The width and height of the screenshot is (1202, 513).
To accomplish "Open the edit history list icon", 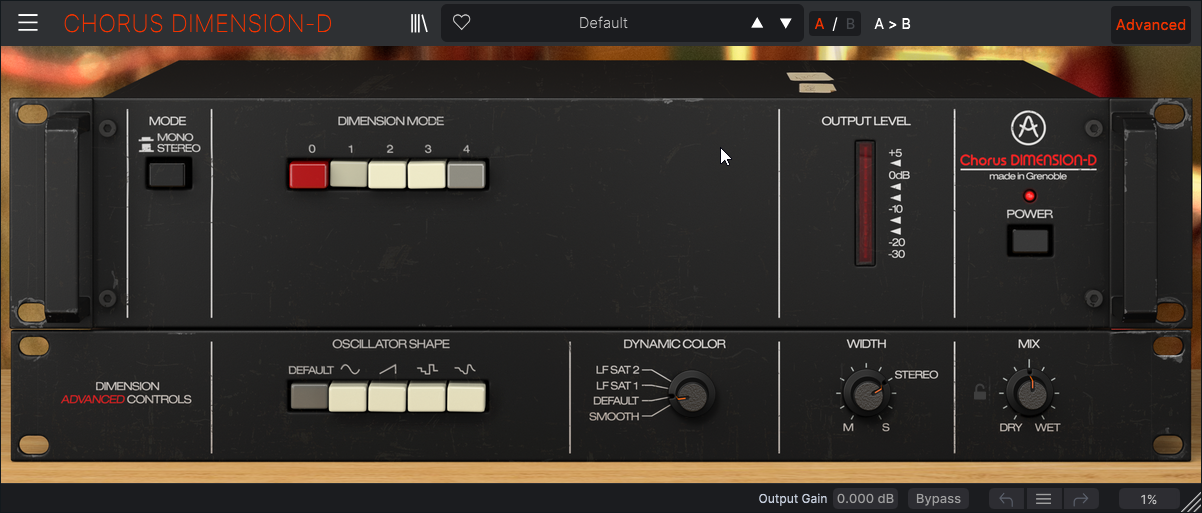I will tap(1043, 499).
